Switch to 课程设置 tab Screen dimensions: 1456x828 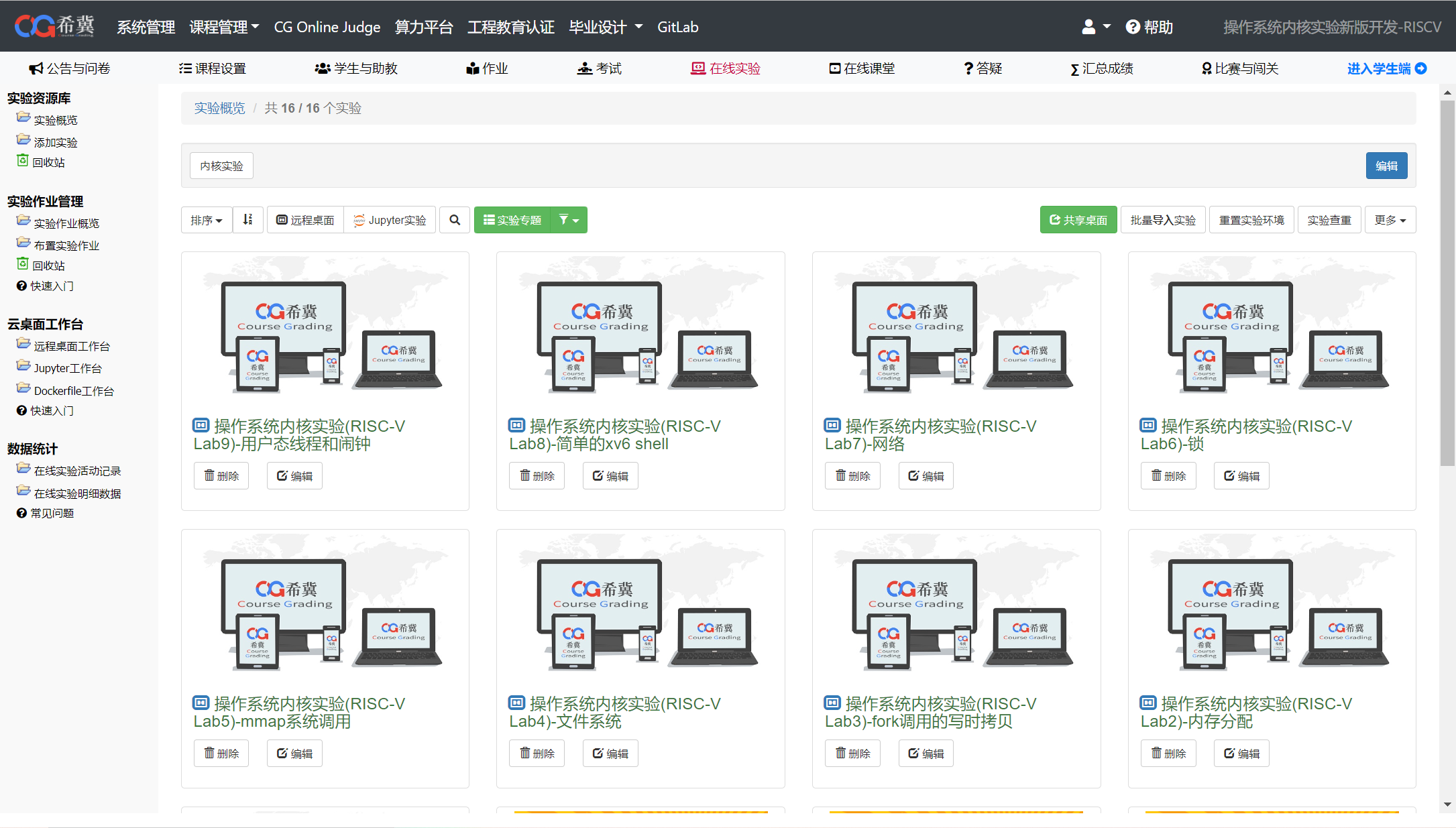[213, 68]
